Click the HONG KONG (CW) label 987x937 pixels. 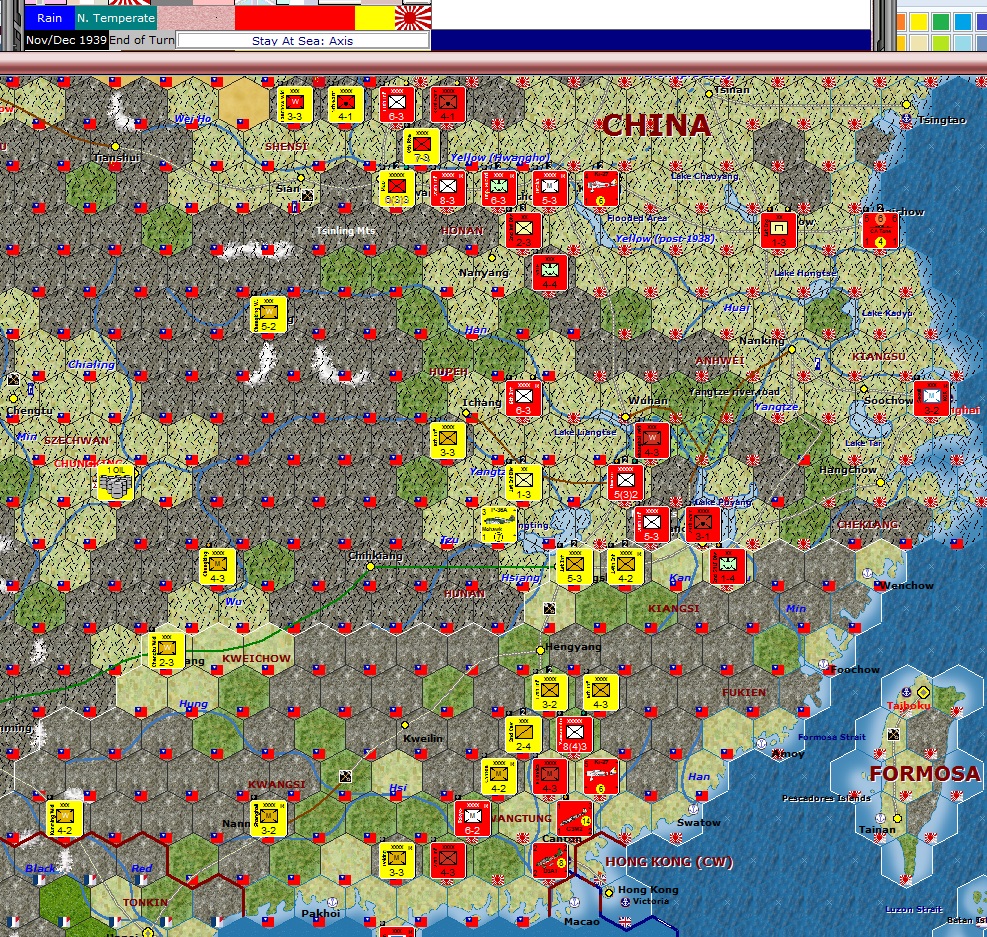click(669, 861)
